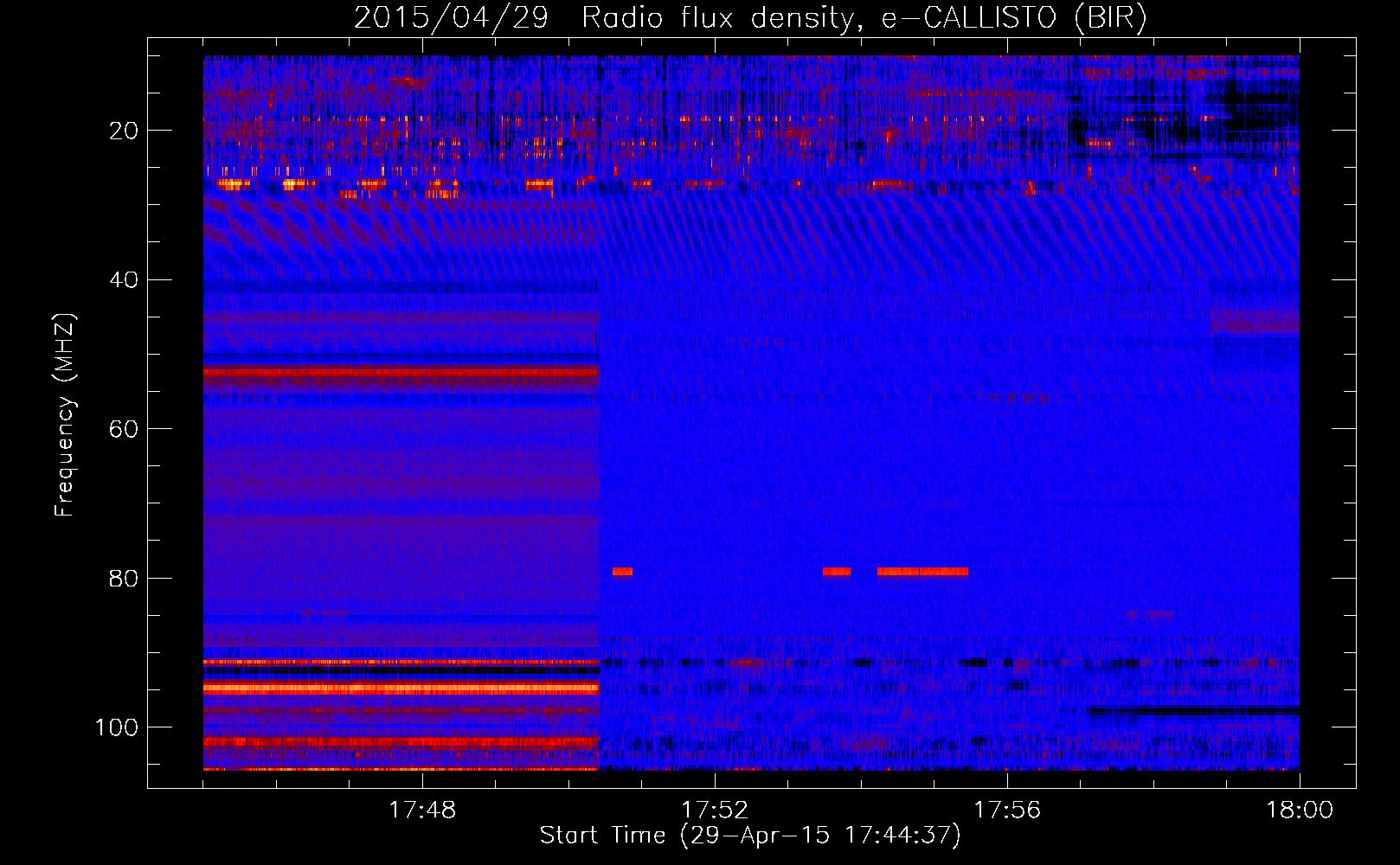Click the 'Start Time (29-Apr-15 17:44:37)' label
Screen dimensions: 1400x865
750,836
